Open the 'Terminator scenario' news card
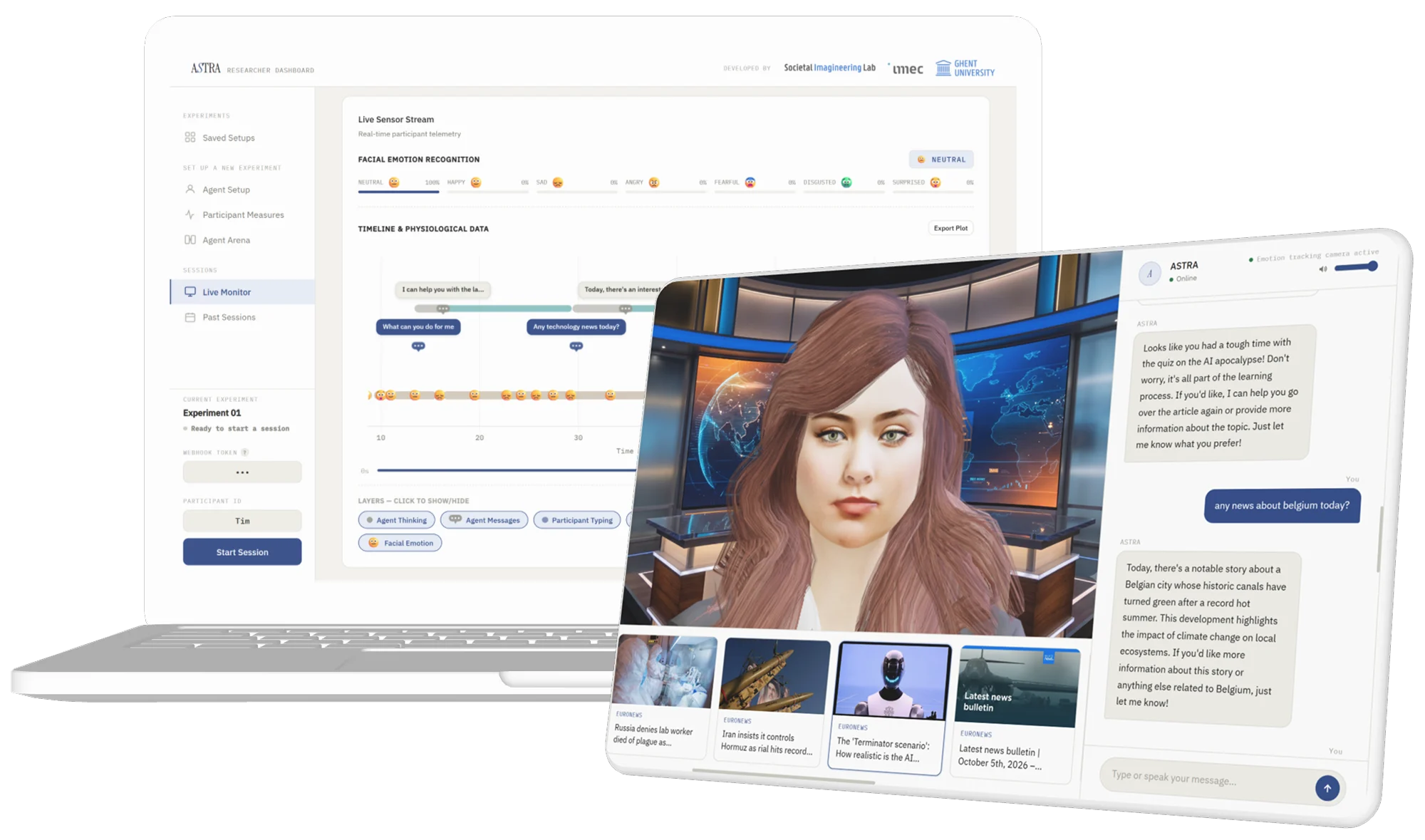Image resolution: width=1425 pixels, height=840 pixels. [x=888, y=707]
